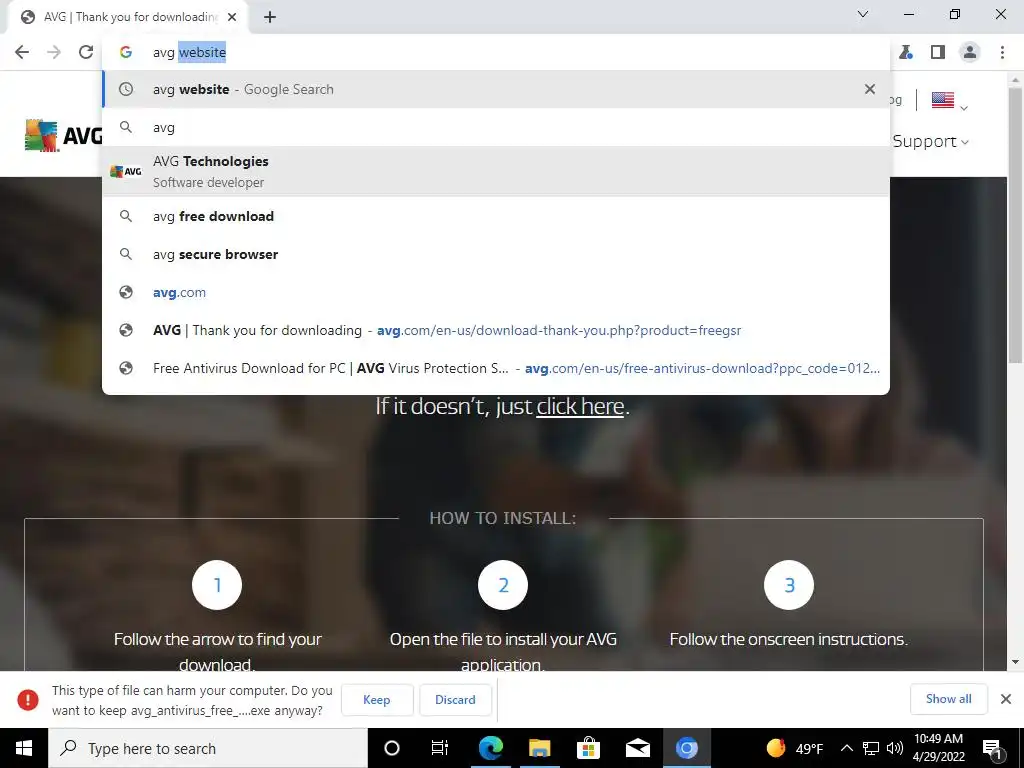Reload the page with the refresh icon

click(x=86, y=52)
